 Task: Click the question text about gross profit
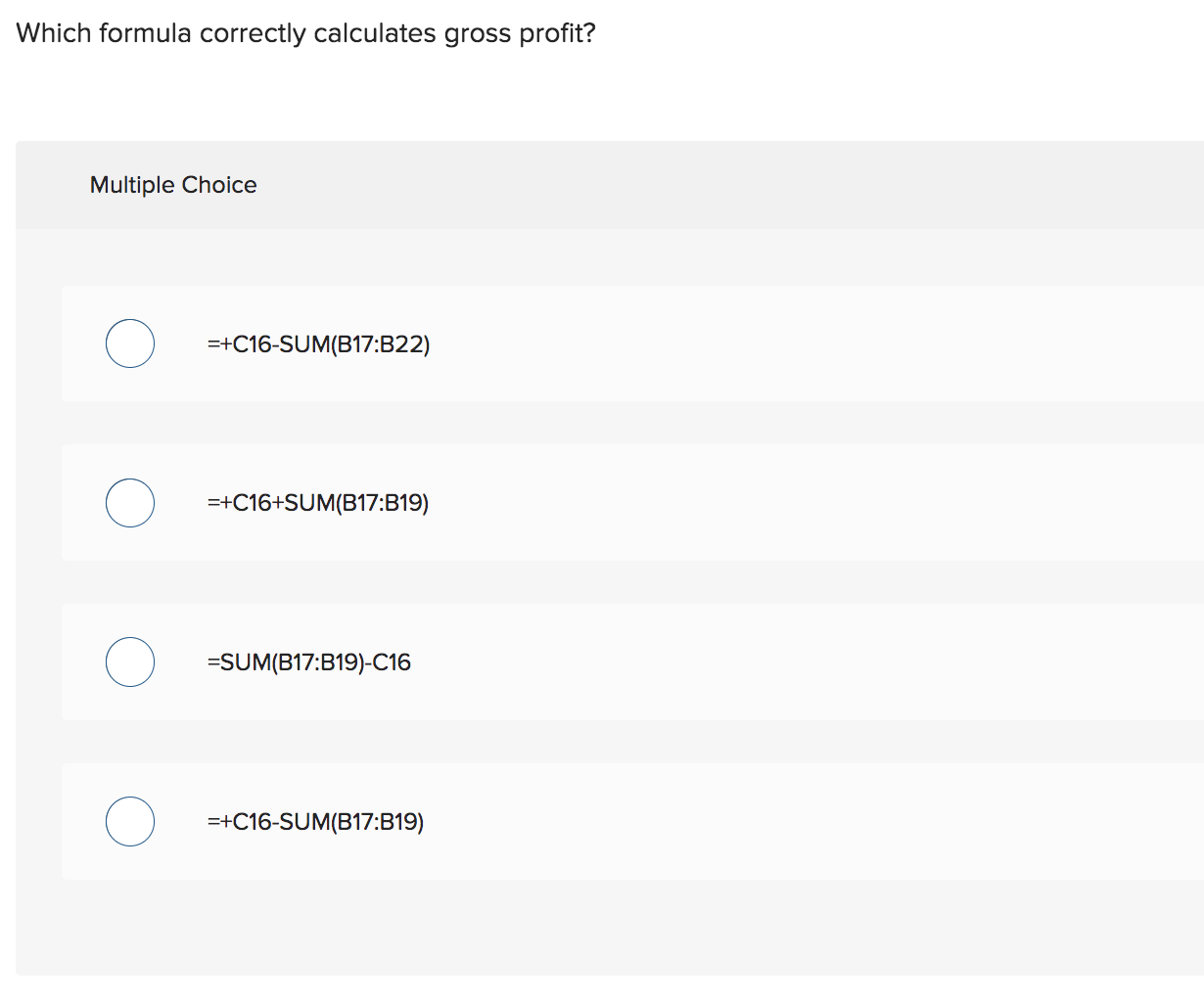[x=303, y=32]
